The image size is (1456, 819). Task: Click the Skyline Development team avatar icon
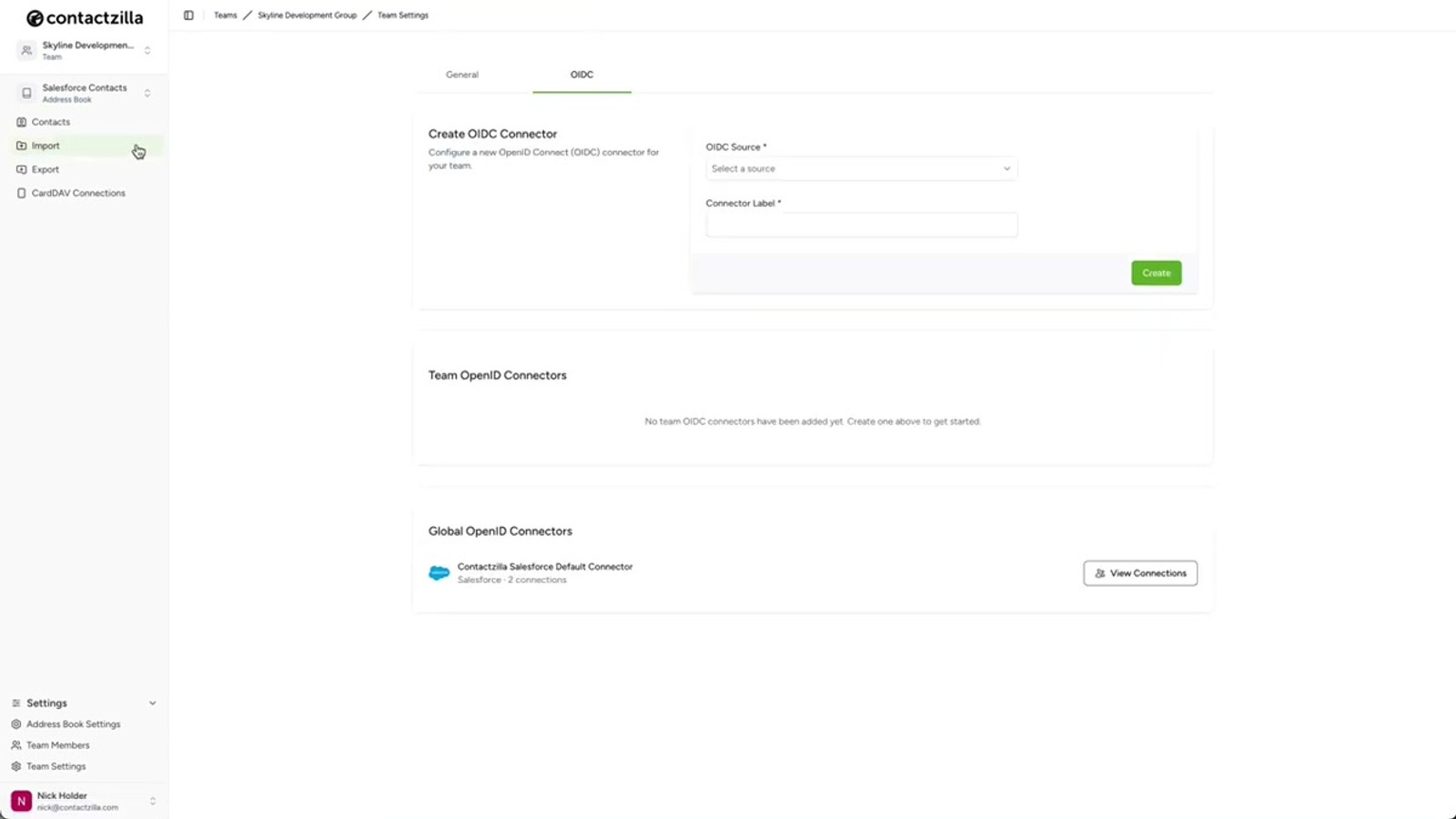click(26, 50)
